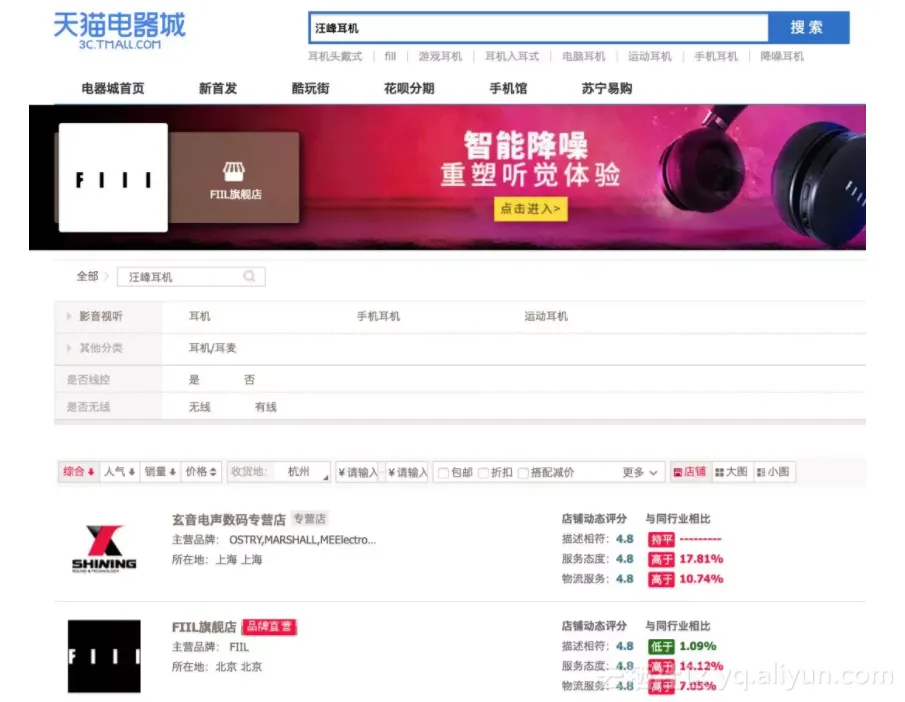Click the 降噪耳机 suggested keyword
The image size is (905, 702).
(x=782, y=56)
